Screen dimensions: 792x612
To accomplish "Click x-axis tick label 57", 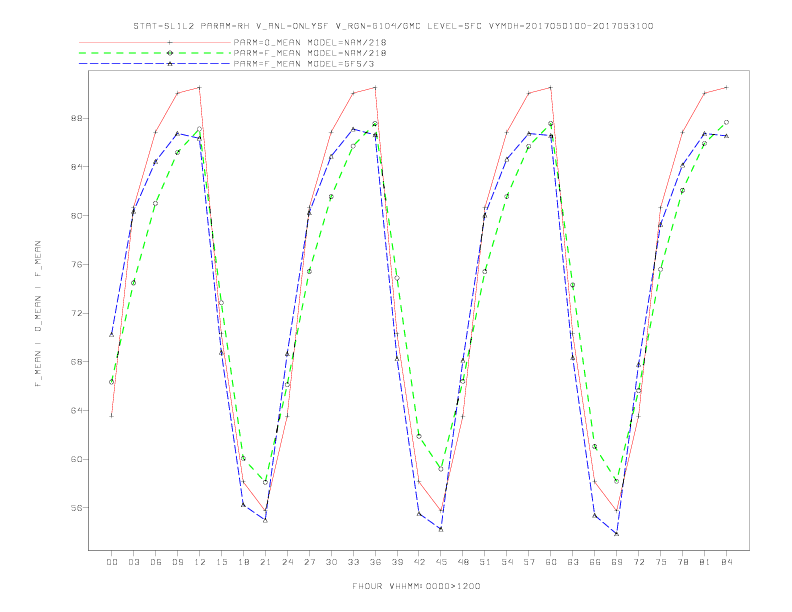I will click(529, 562).
